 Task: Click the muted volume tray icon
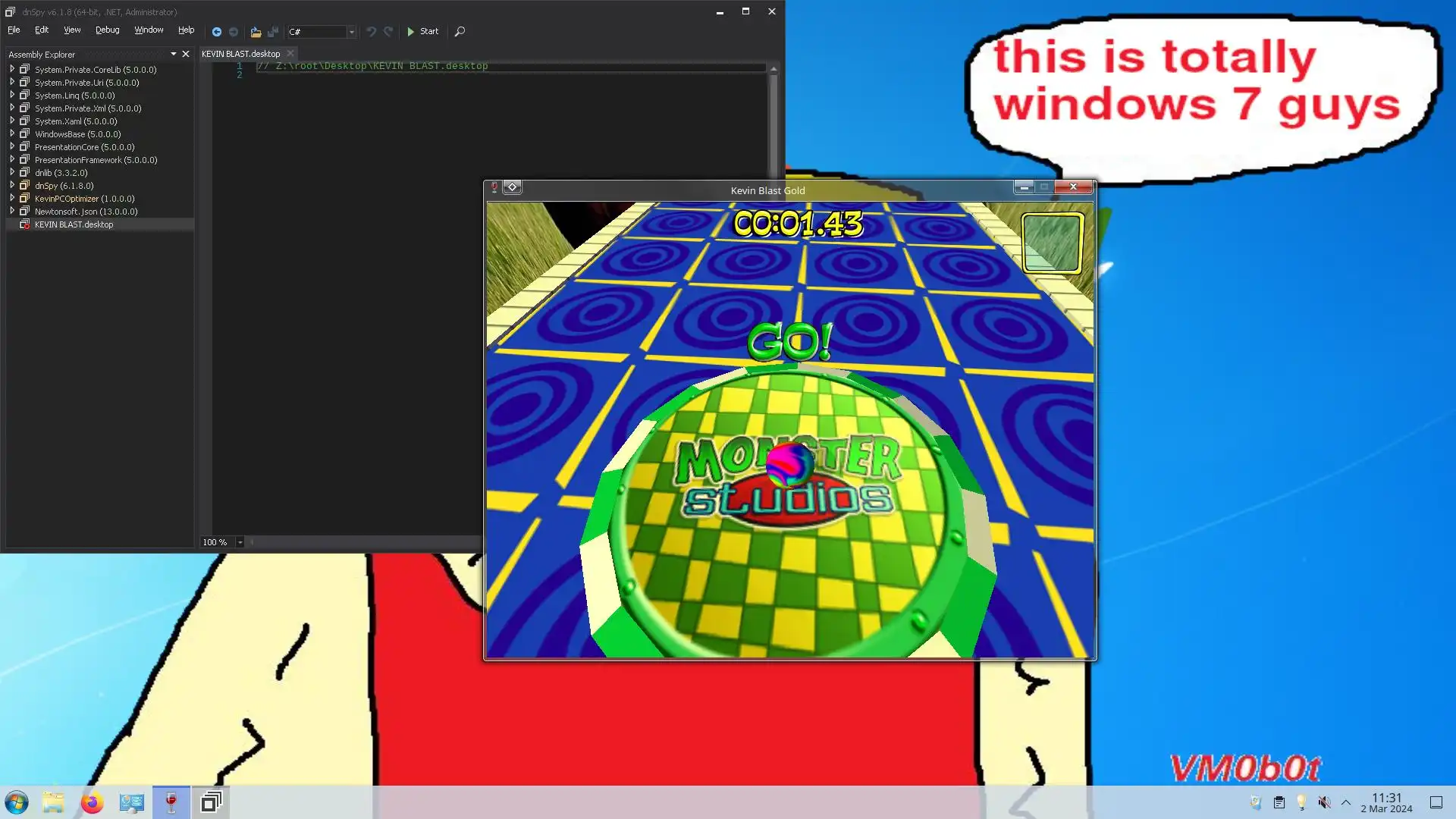click(x=1324, y=802)
